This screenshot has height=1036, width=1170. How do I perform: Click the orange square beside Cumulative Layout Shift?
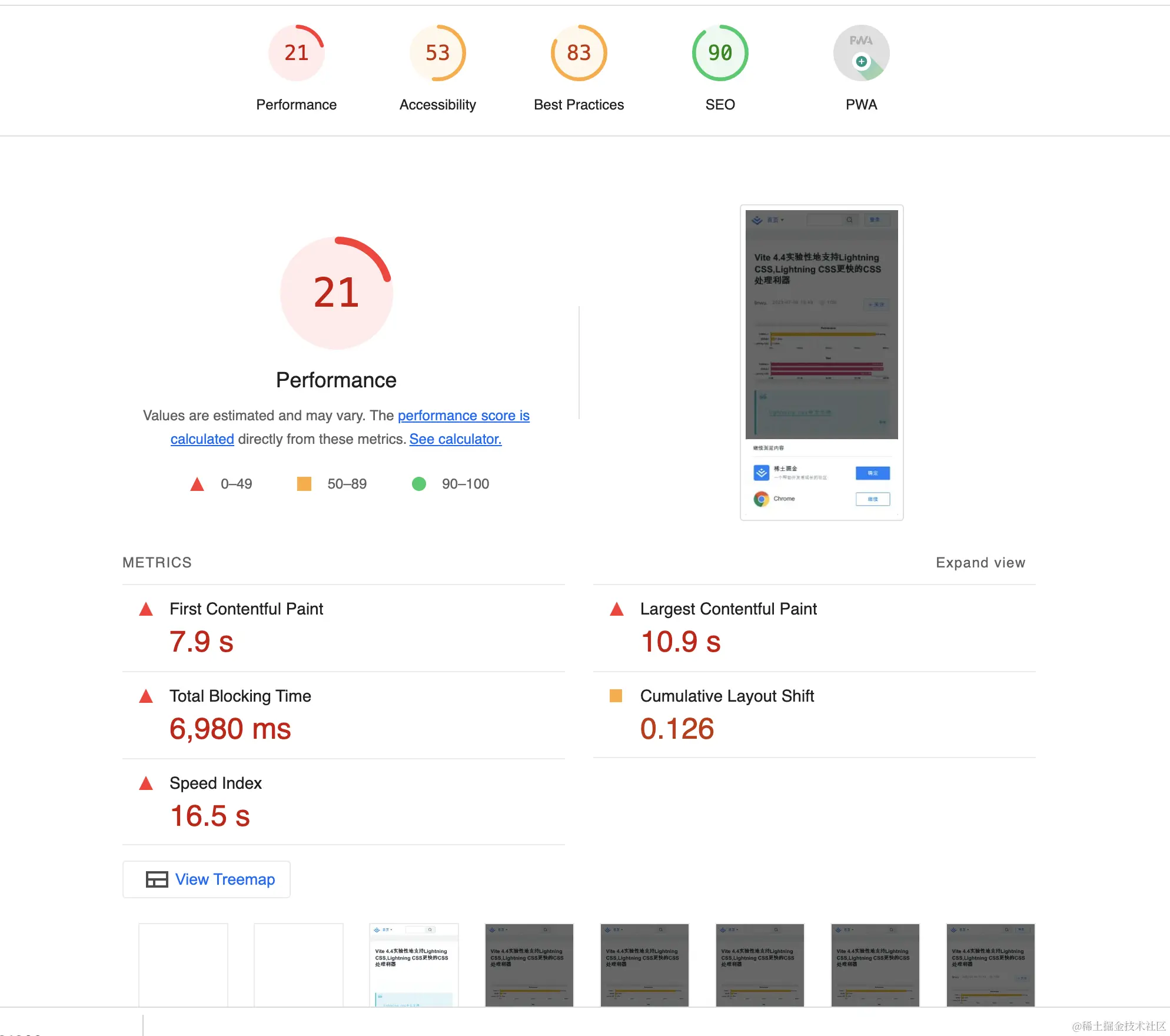[x=616, y=696]
